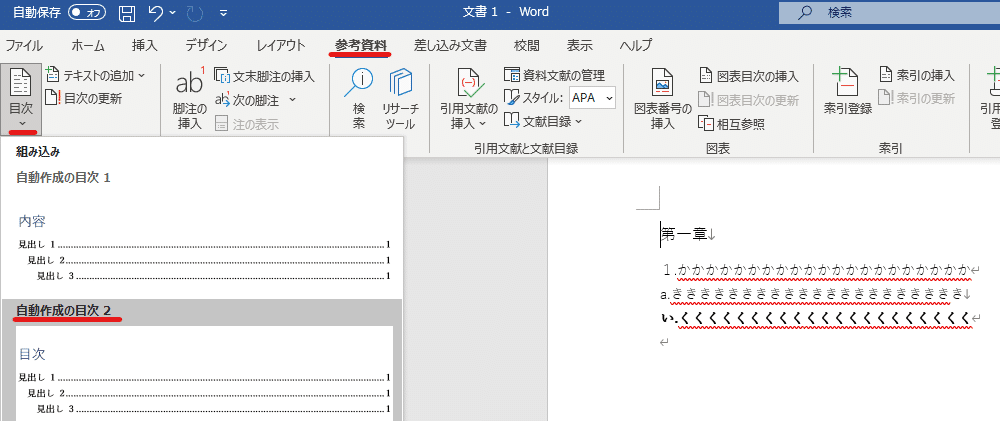Click the 第一章 heading text in document
This screenshot has width=1000, height=421.
point(682,235)
